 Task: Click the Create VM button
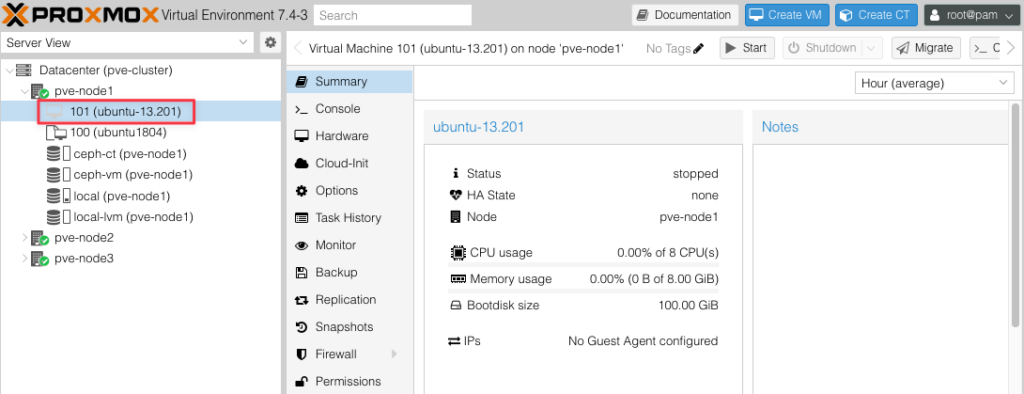pos(787,15)
